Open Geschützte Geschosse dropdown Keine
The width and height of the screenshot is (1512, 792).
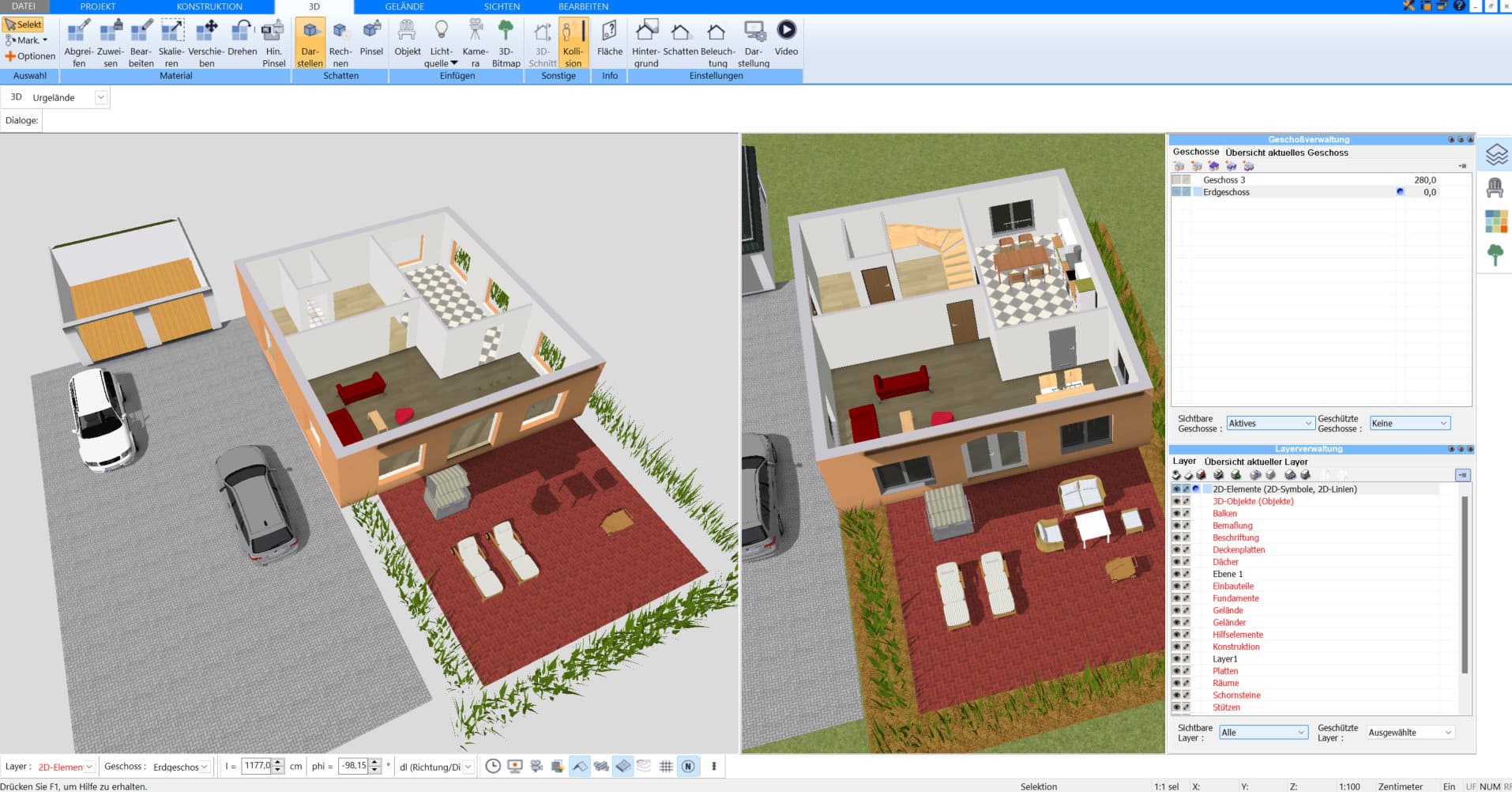pyautogui.click(x=1410, y=423)
